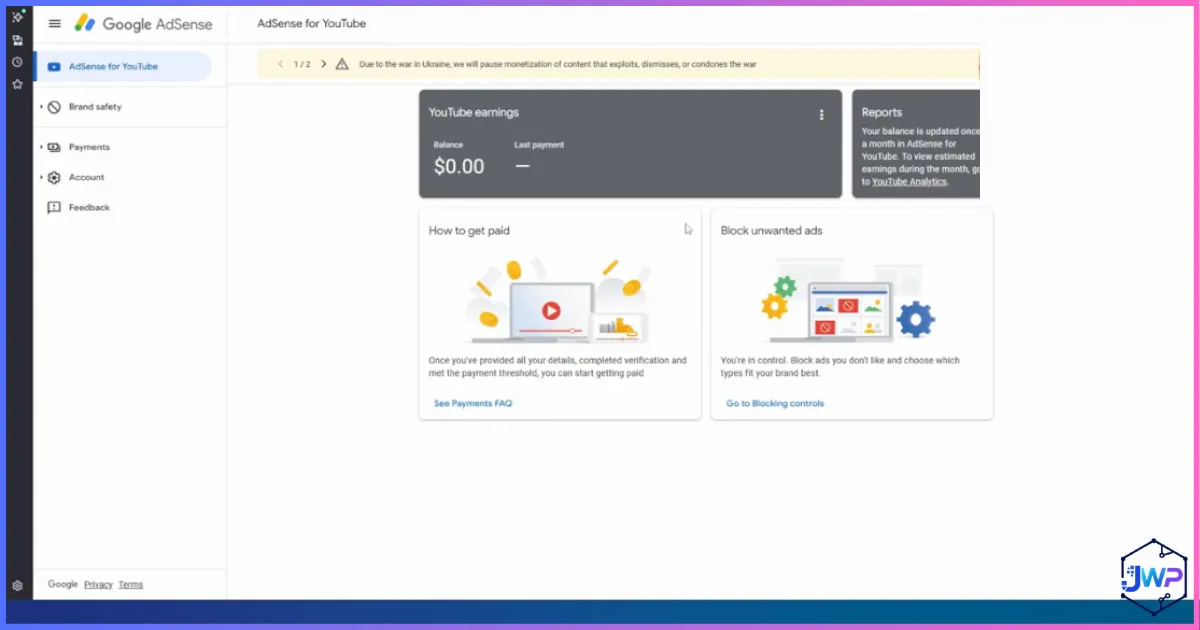1200x630 pixels.
Task: Open the YouTube Analytics link in Reports
Action: click(909, 182)
